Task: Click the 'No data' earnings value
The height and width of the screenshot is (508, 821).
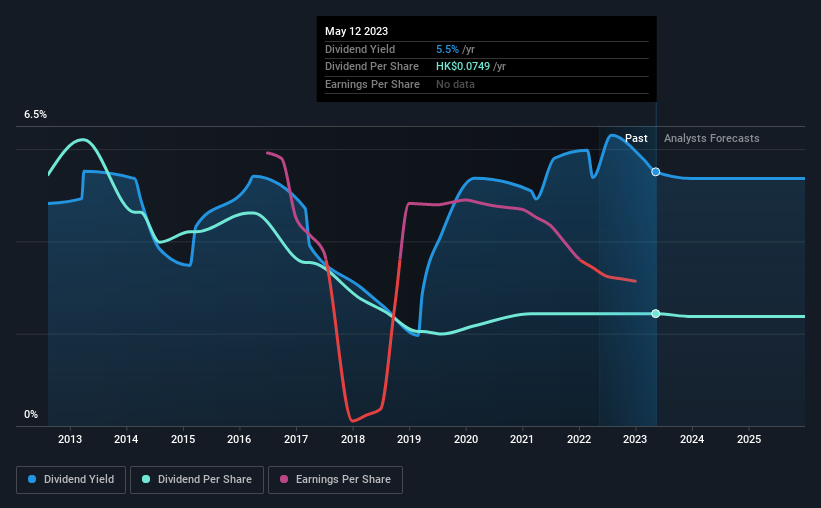Action: pyautogui.click(x=456, y=84)
